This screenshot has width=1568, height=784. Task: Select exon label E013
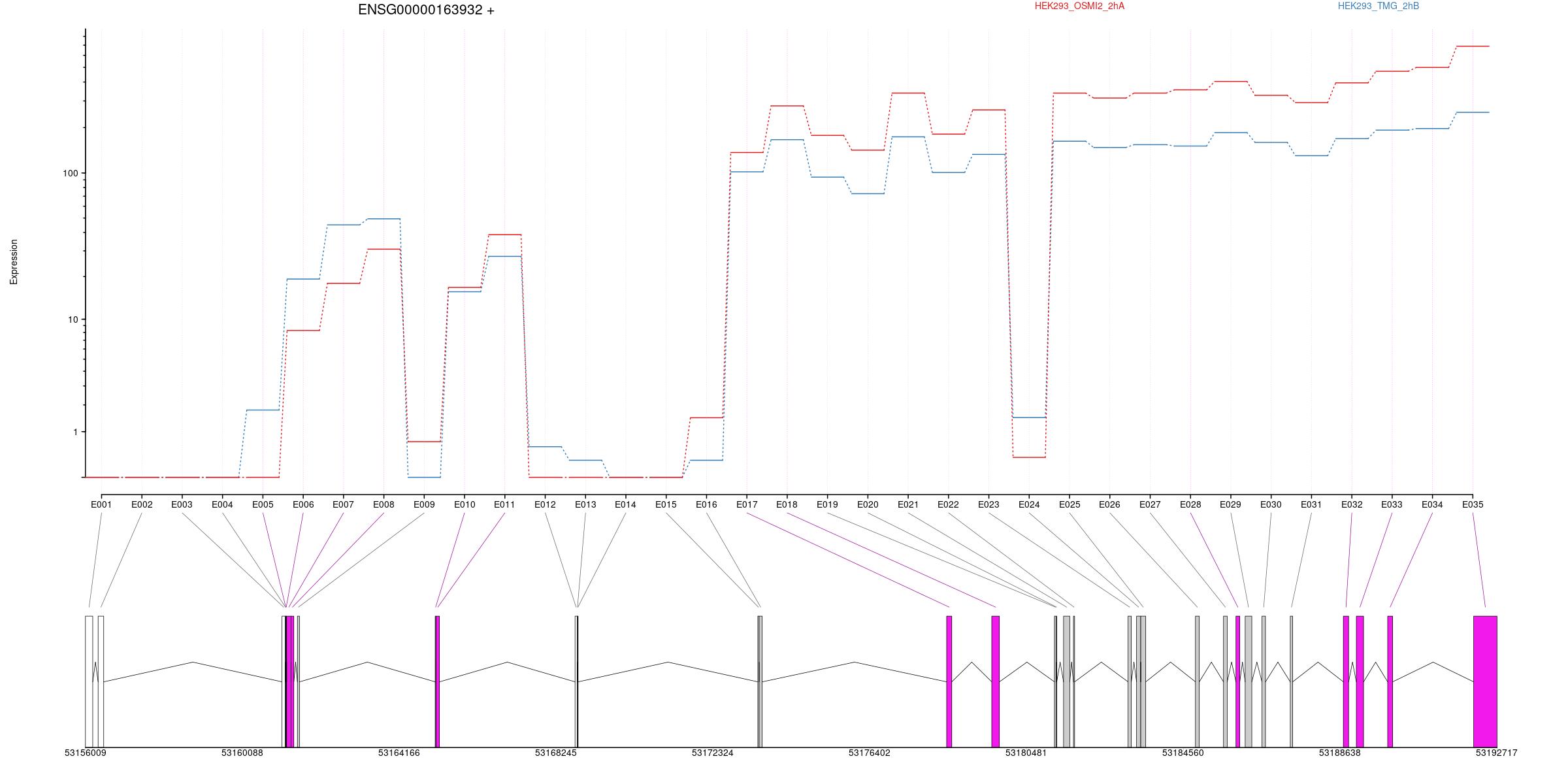(x=585, y=504)
